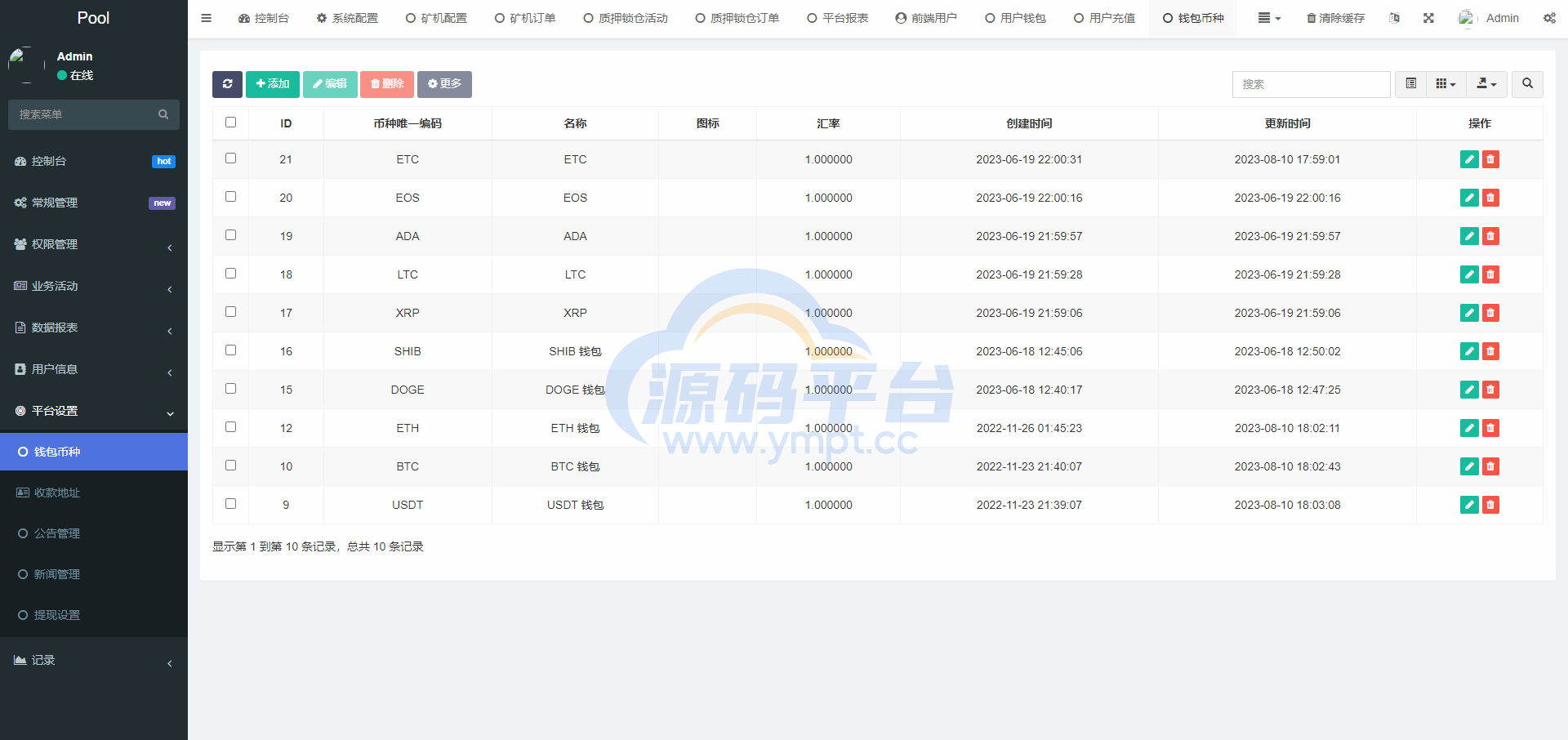Viewport: 1568px width, 740px height.
Task: Click the 编辑 edit toolbar button
Action: pyautogui.click(x=330, y=84)
